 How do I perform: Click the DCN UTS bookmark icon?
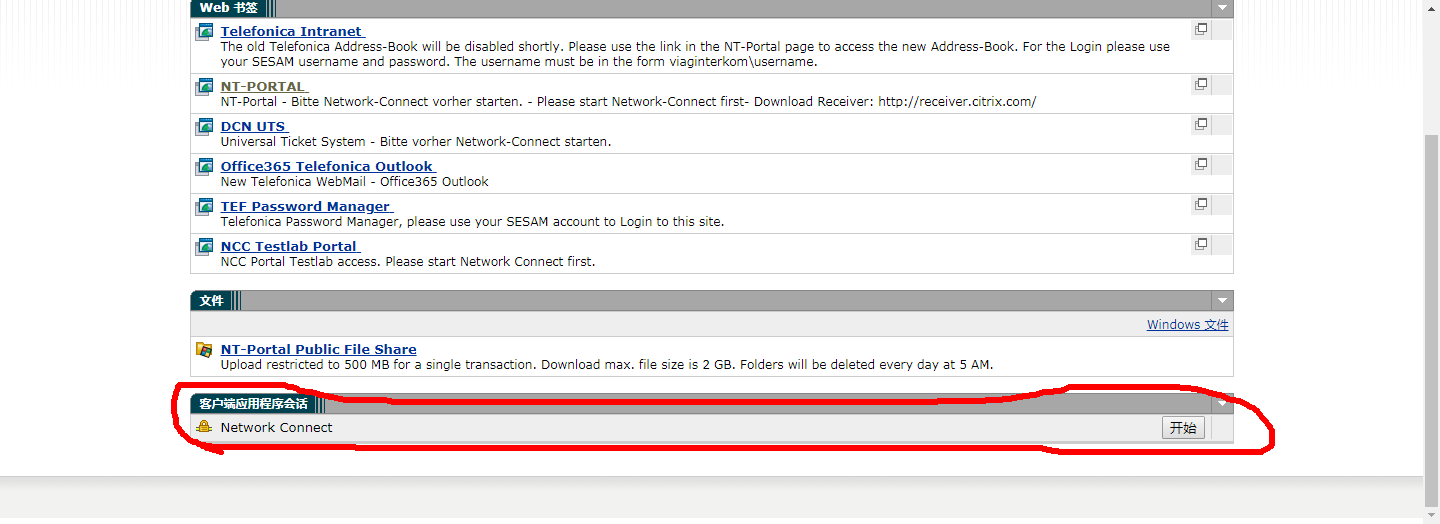click(204, 126)
